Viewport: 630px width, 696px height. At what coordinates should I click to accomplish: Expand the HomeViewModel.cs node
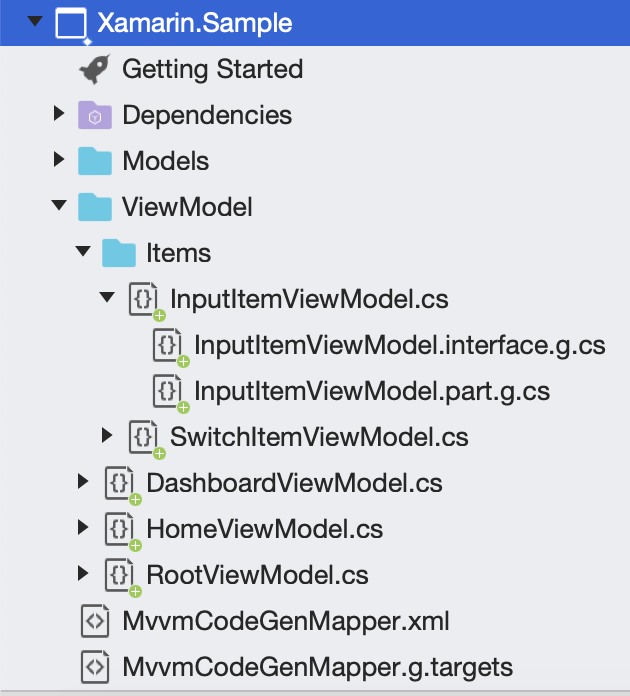(83, 527)
